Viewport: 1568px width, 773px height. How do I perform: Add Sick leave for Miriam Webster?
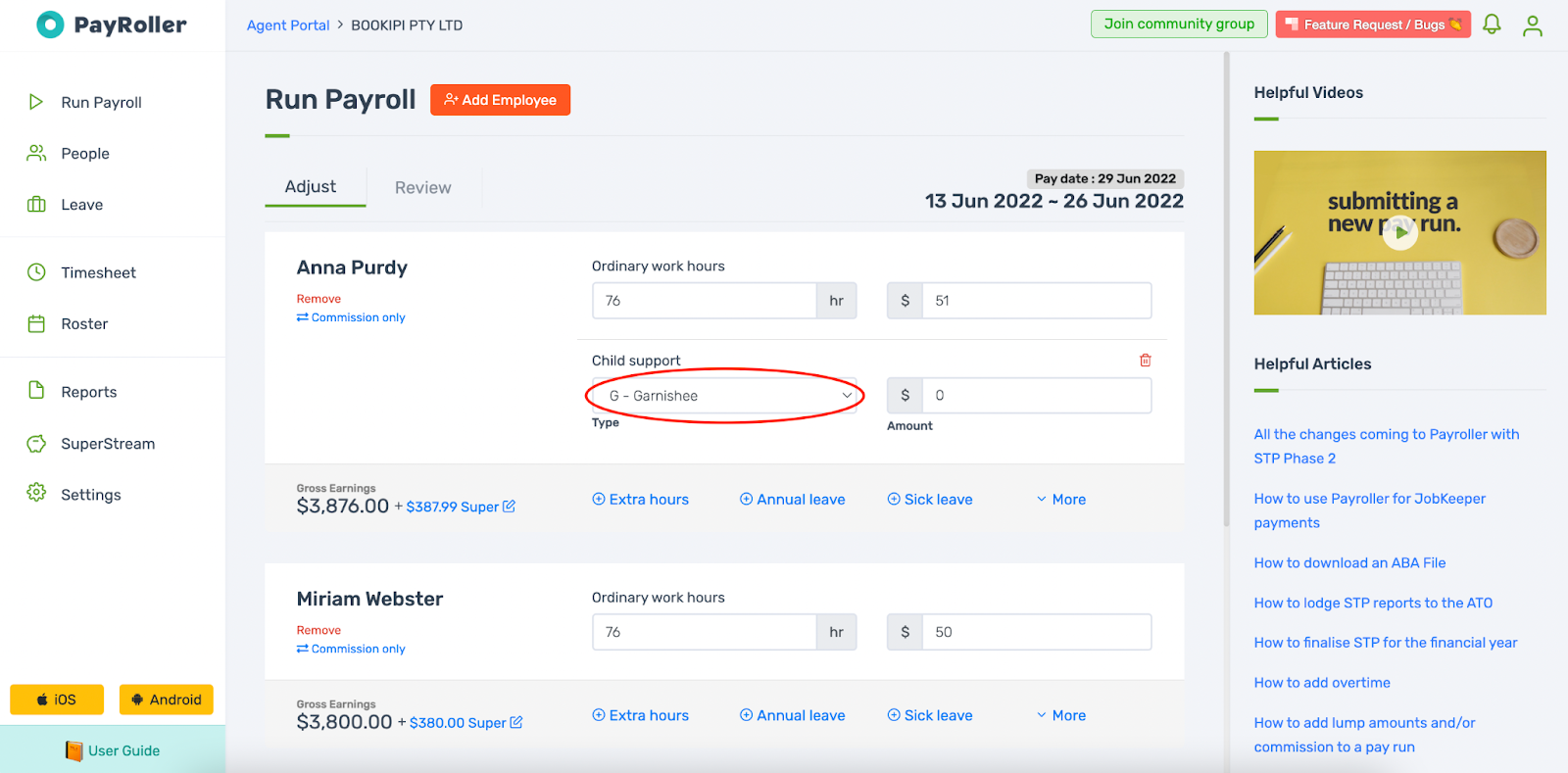click(930, 716)
